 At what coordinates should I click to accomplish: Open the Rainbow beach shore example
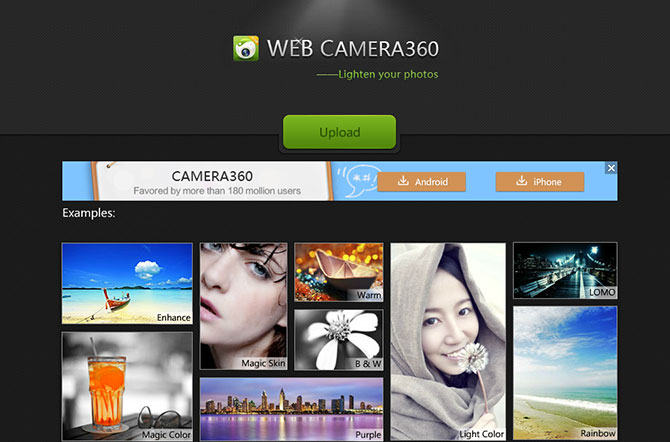[x=565, y=372]
